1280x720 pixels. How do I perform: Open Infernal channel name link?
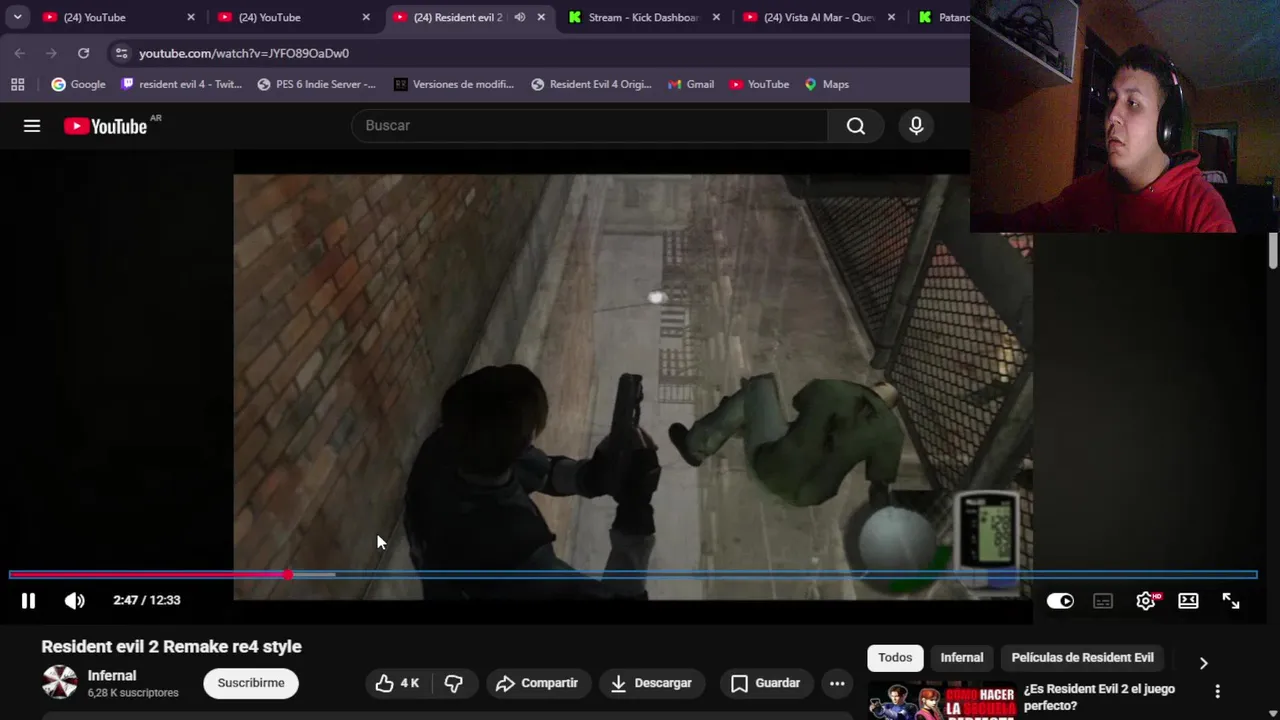coord(112,675)
